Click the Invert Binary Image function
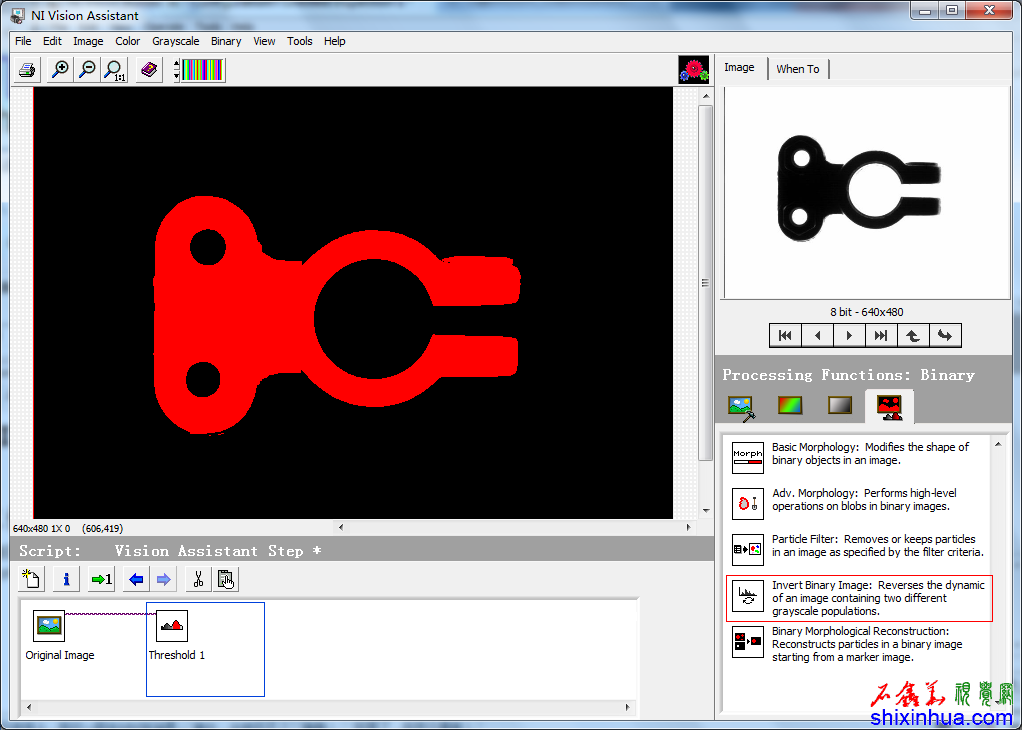Screen dimensions: 1022x730 [x=859, y=598]
